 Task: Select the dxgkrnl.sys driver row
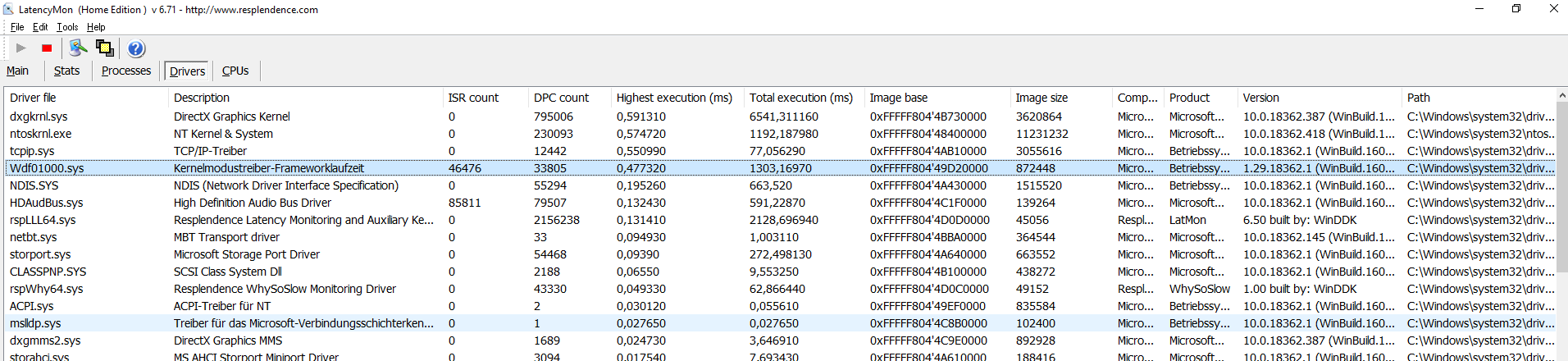click(779, 117)
